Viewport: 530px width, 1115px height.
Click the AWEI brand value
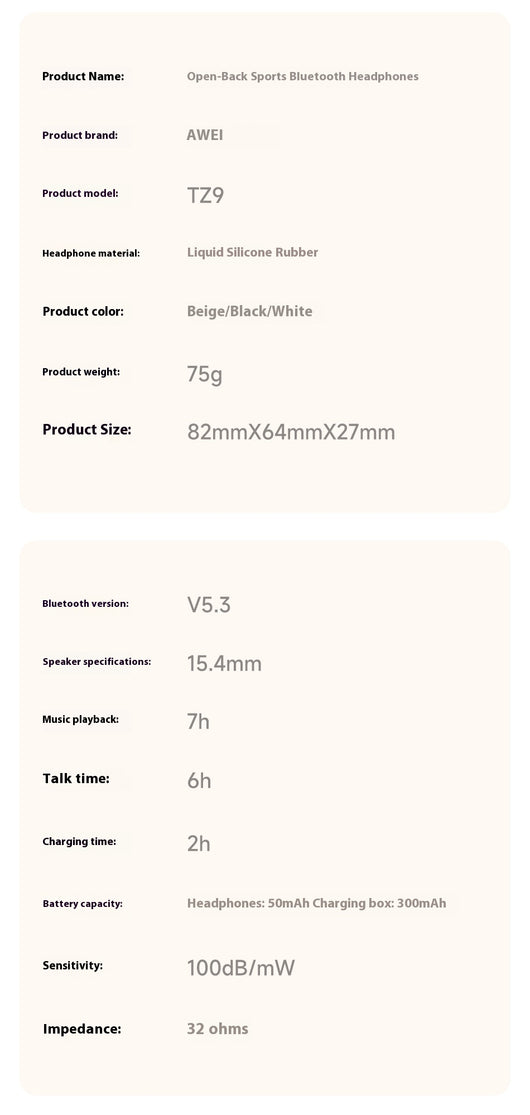(x=205, y=134)
